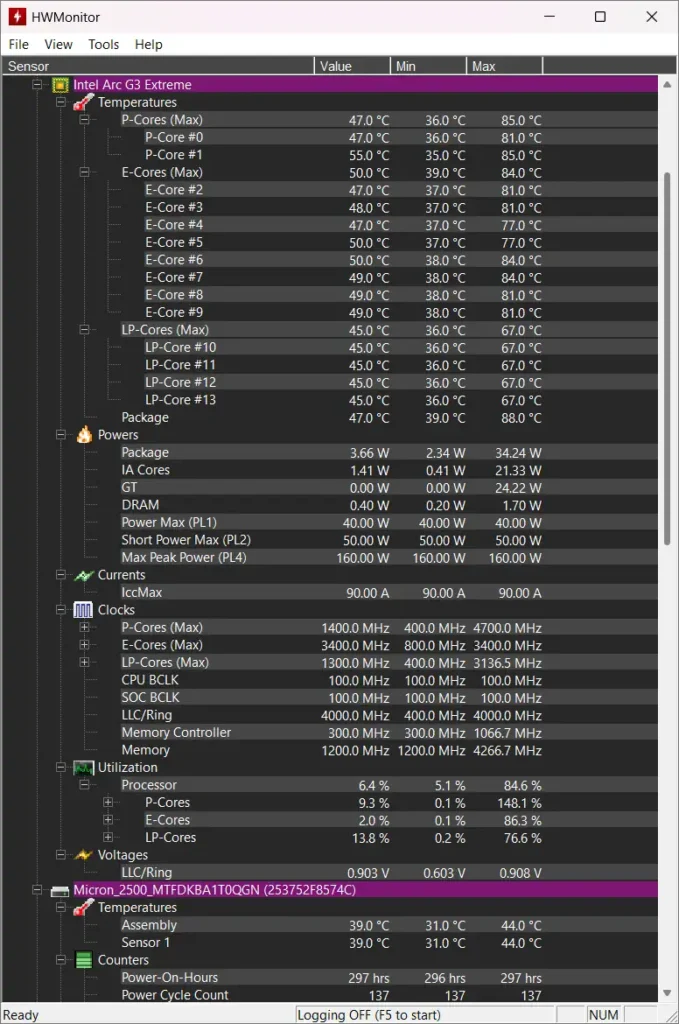Collapse the Micron_2500 drive node
Viewport: 679px width, 1024px height.
click(x=37, y=890)
